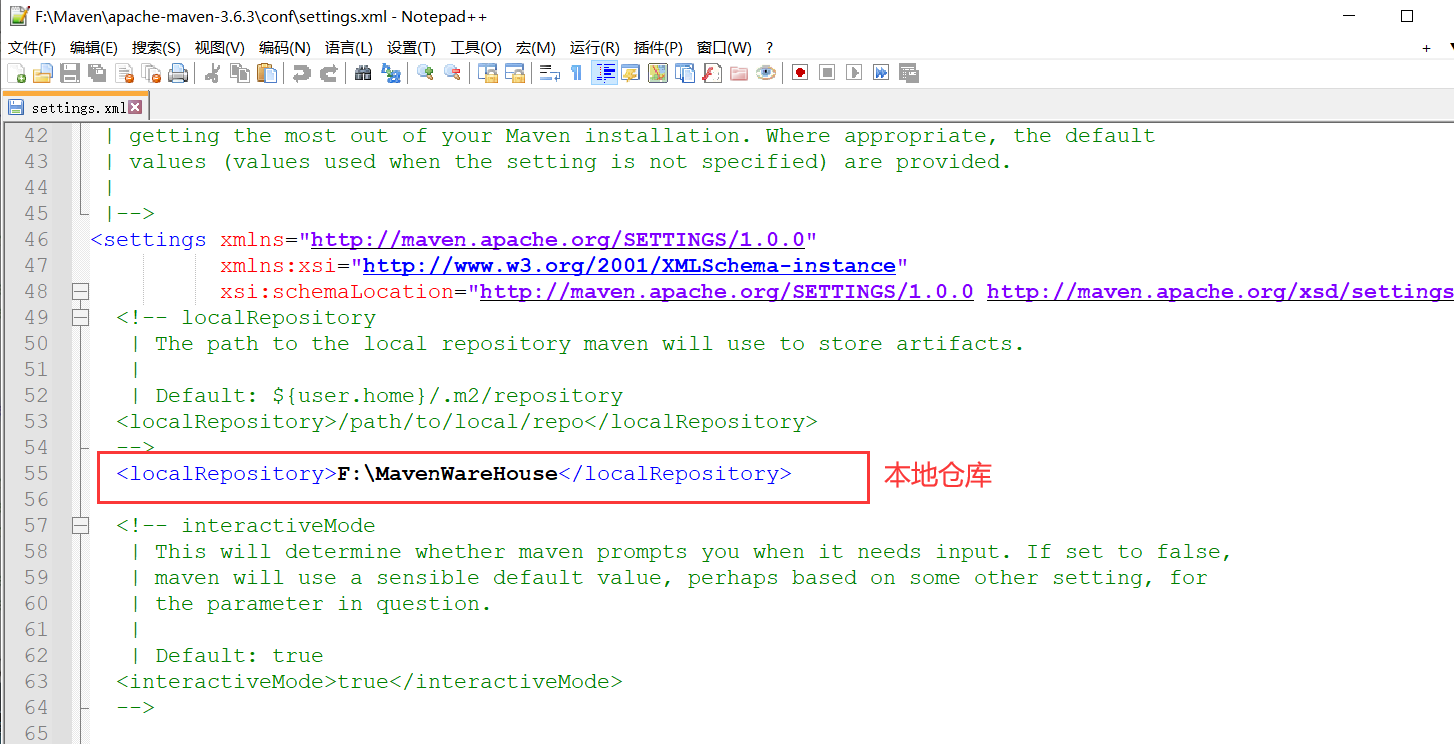Undo the last edit using the toolbar arrow
This screenshot has height=744, width=1454.
(x=301, y=73)
